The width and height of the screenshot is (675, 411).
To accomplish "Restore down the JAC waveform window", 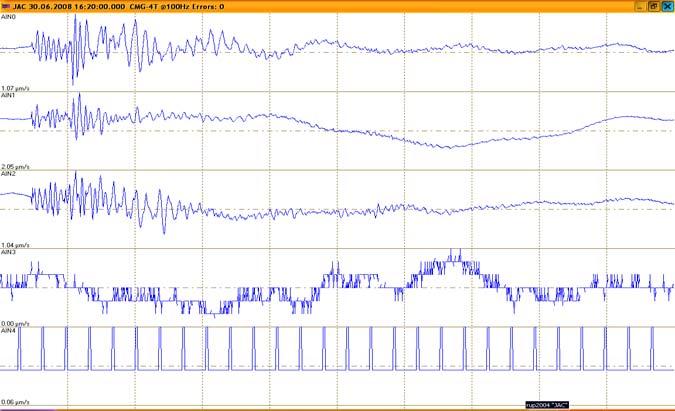I will click(x=653, y=6).
